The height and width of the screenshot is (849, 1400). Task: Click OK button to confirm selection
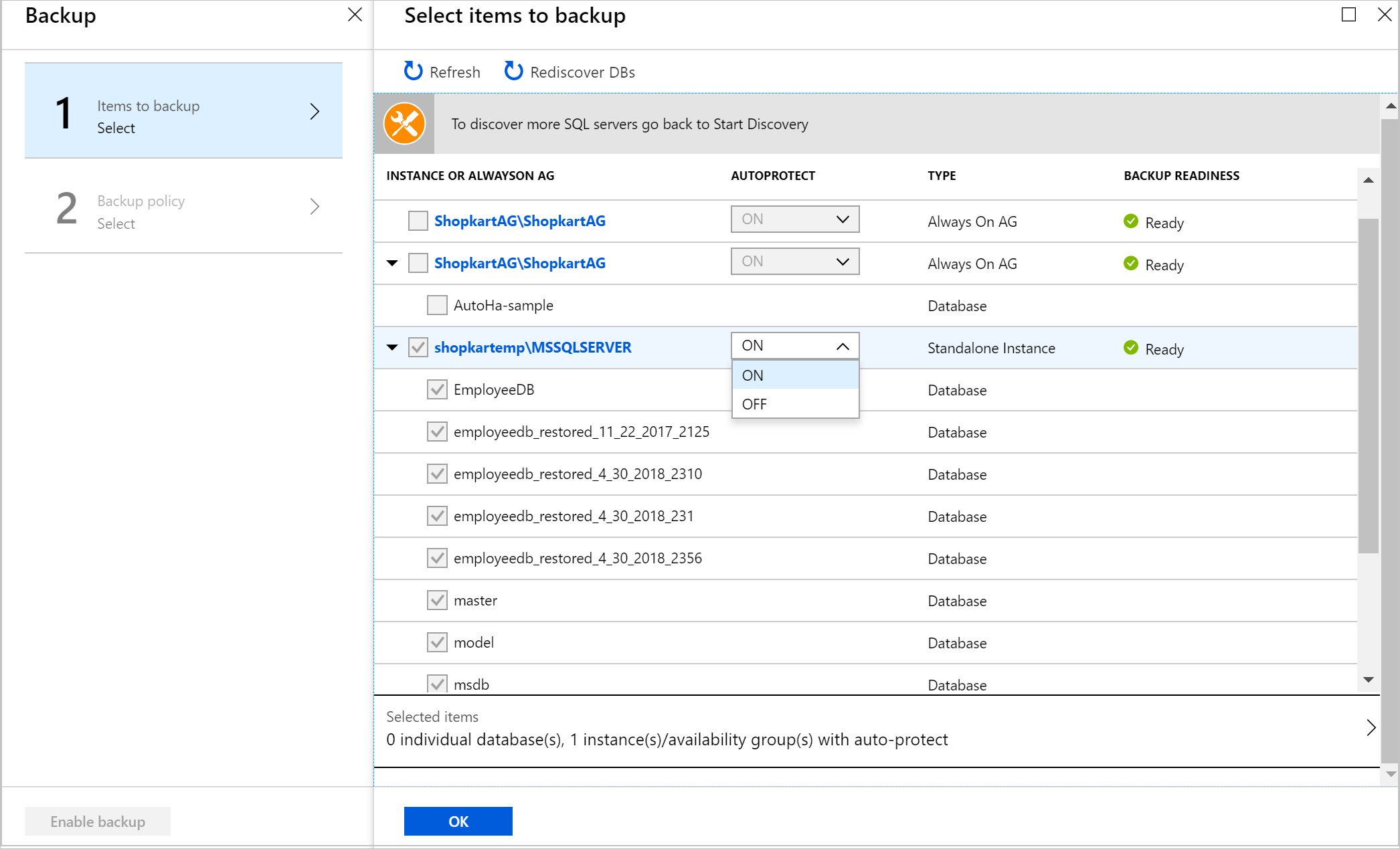click(x=459, y=821)
